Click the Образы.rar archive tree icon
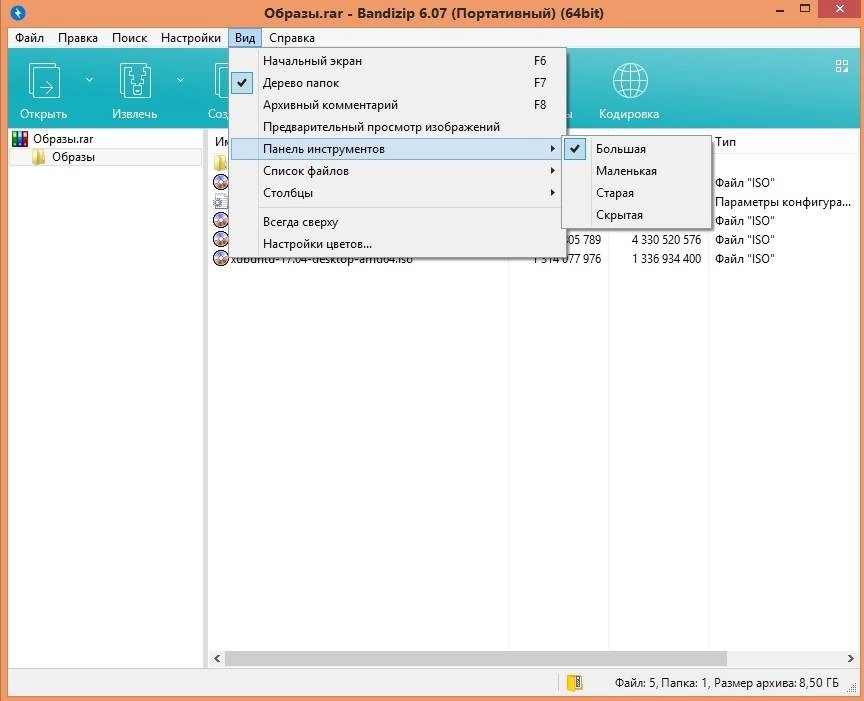Image resolution: width=864 pixels, height=701 pixels. (x=20, y=139)
